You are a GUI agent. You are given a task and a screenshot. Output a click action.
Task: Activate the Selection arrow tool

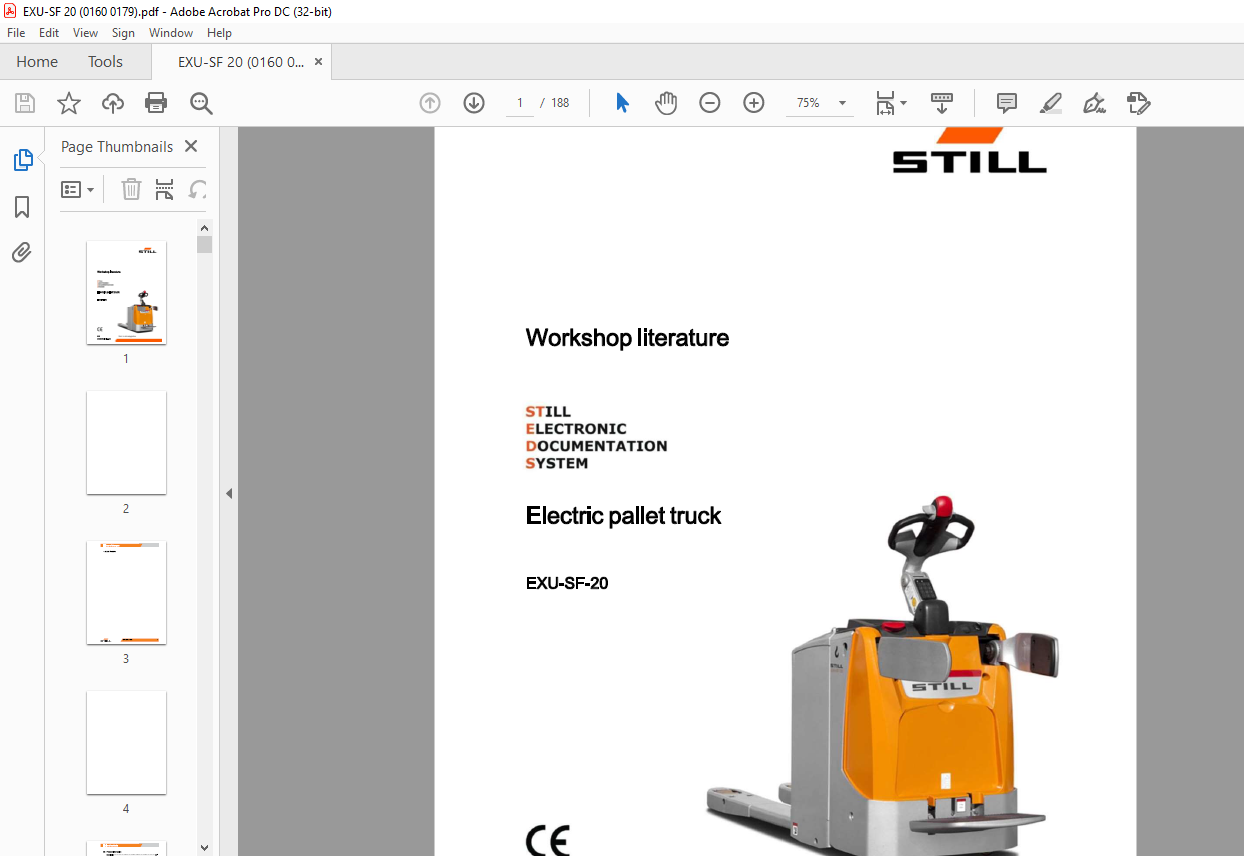click(622, 103)
